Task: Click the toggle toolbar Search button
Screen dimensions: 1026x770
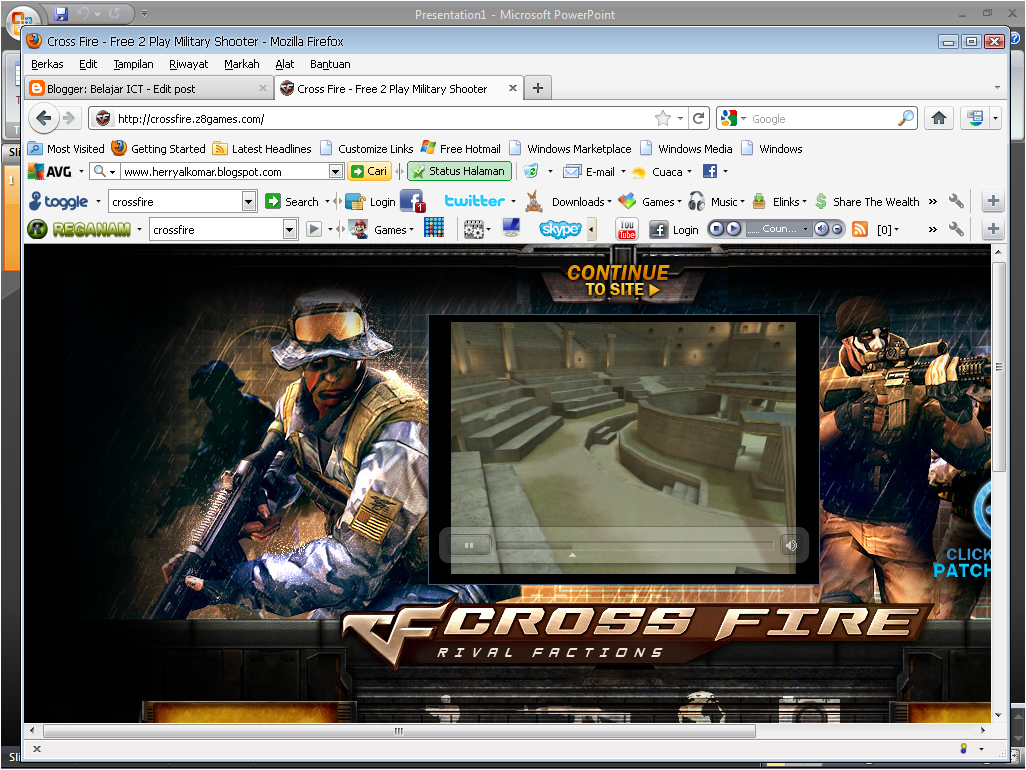Action: [x=292, y=201]
